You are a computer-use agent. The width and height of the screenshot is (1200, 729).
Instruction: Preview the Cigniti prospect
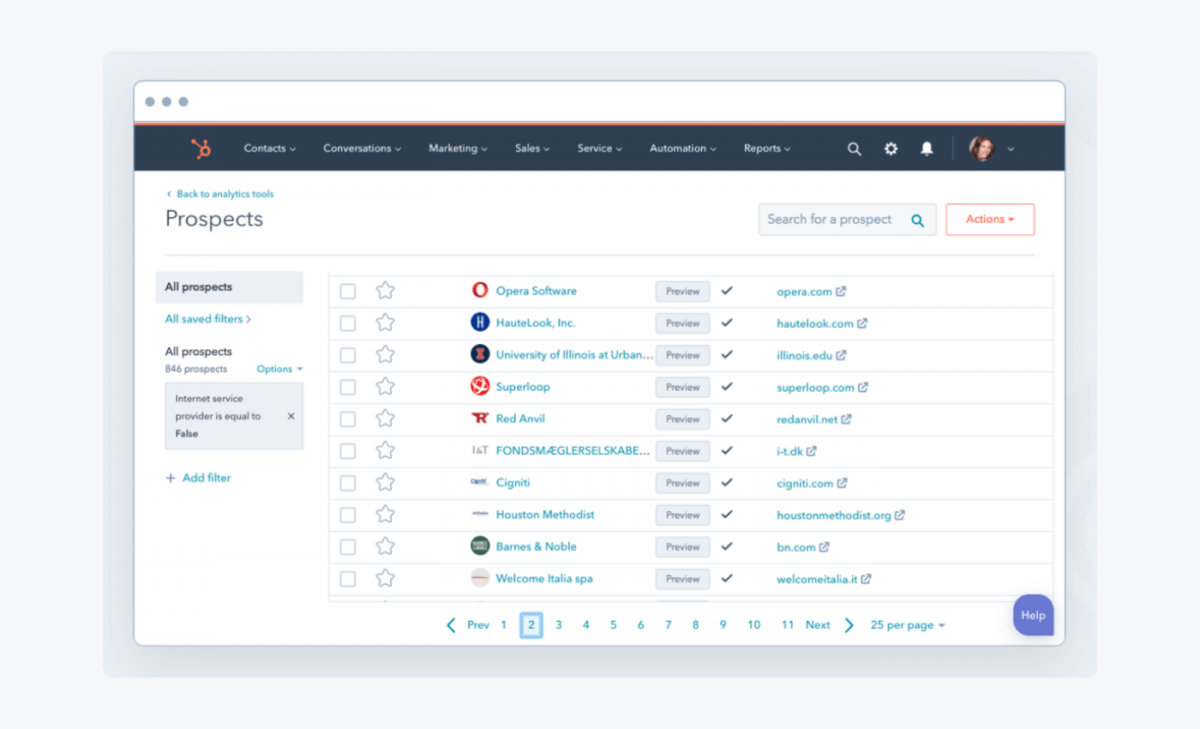(x=683, y=483)
